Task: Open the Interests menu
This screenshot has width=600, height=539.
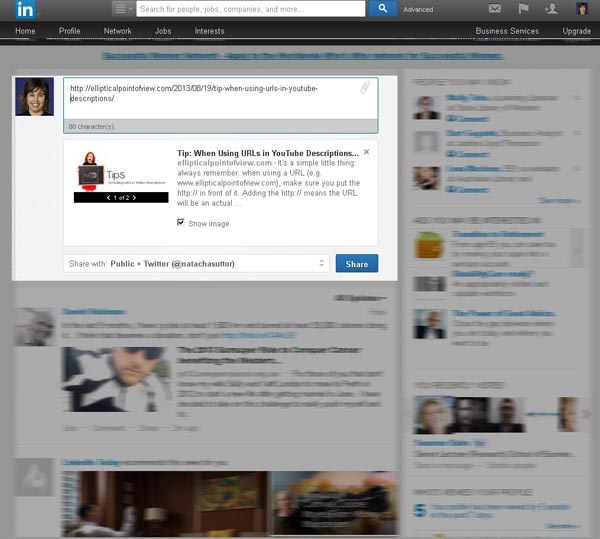Action: click(x=209, y=31)
